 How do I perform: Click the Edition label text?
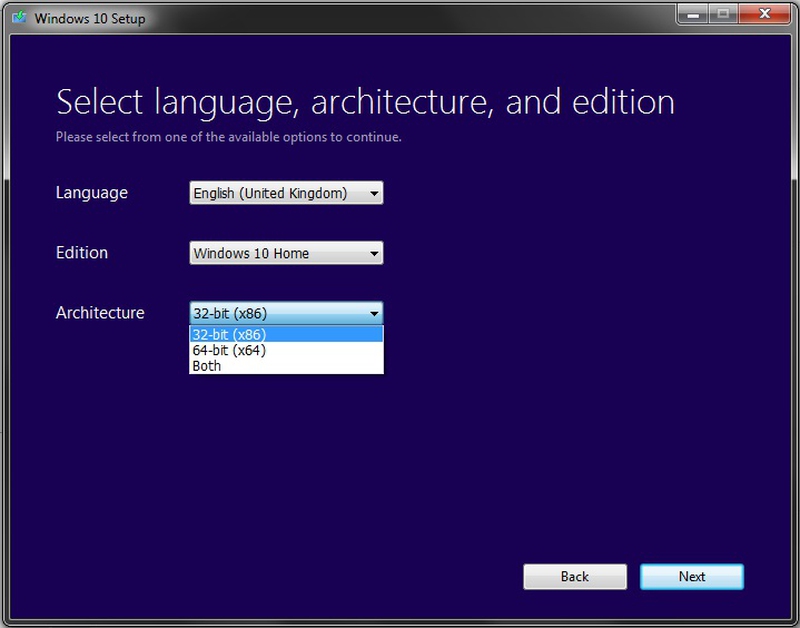click(82, 253)
